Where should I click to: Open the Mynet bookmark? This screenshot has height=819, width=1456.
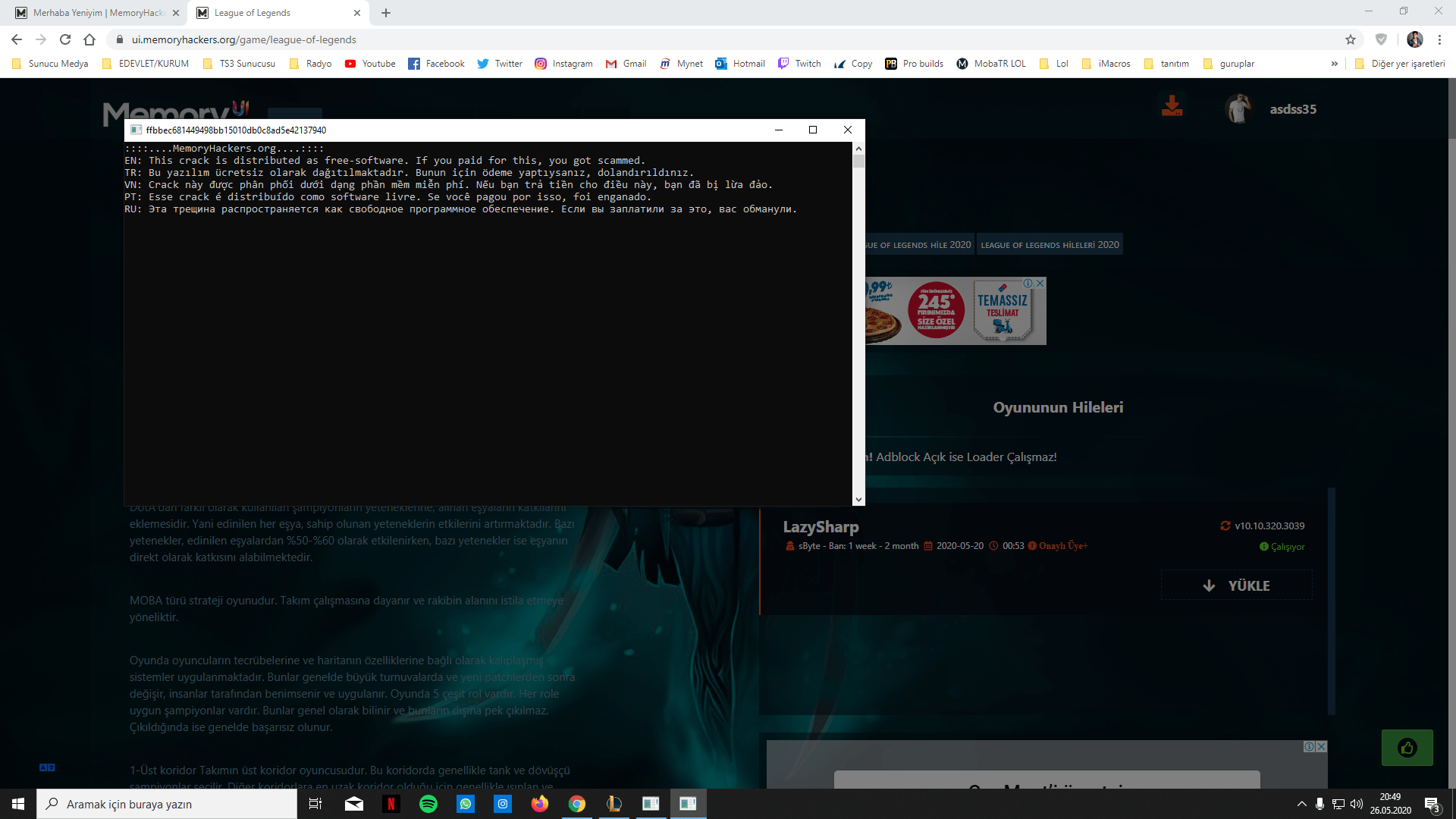click(x=681, y=64)
